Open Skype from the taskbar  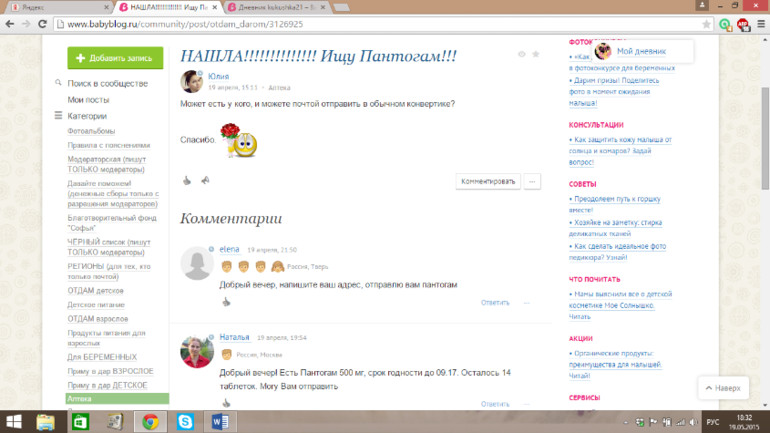[x=186, y=421]
